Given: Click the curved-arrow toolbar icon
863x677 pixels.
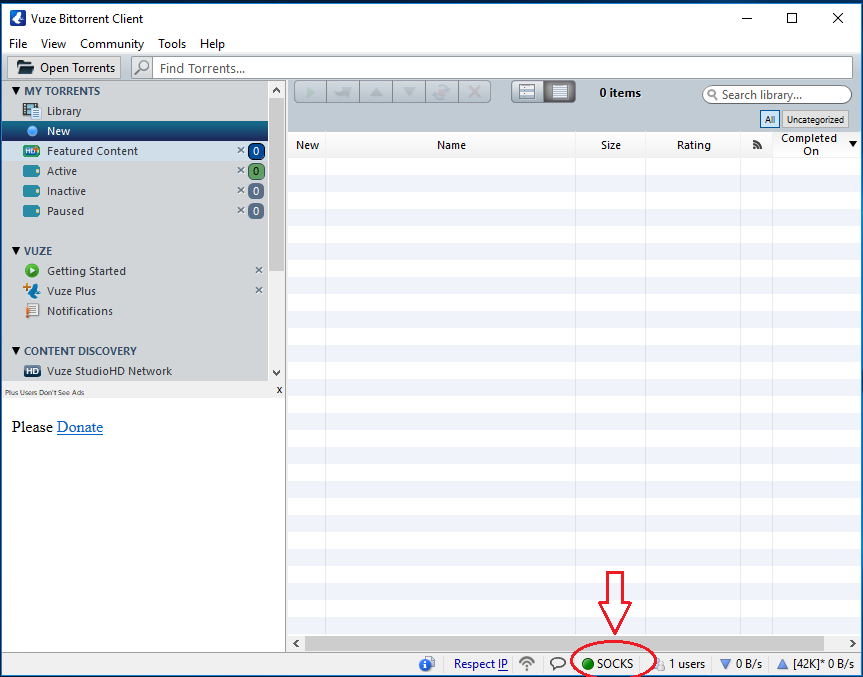Looking at the screenshot, I should point(343,92).
